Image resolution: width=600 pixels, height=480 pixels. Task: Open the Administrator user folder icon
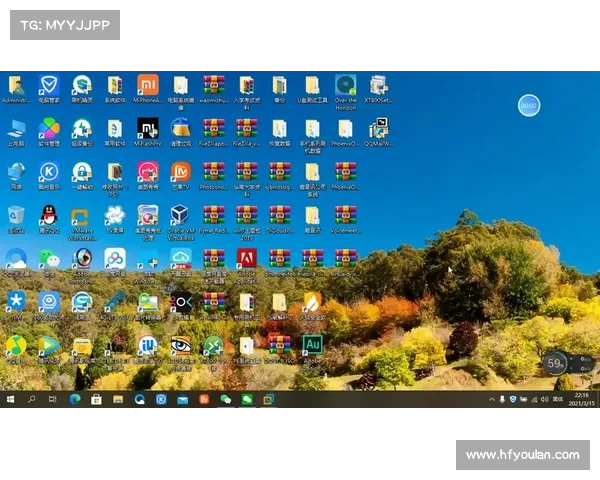coord(16,85)
